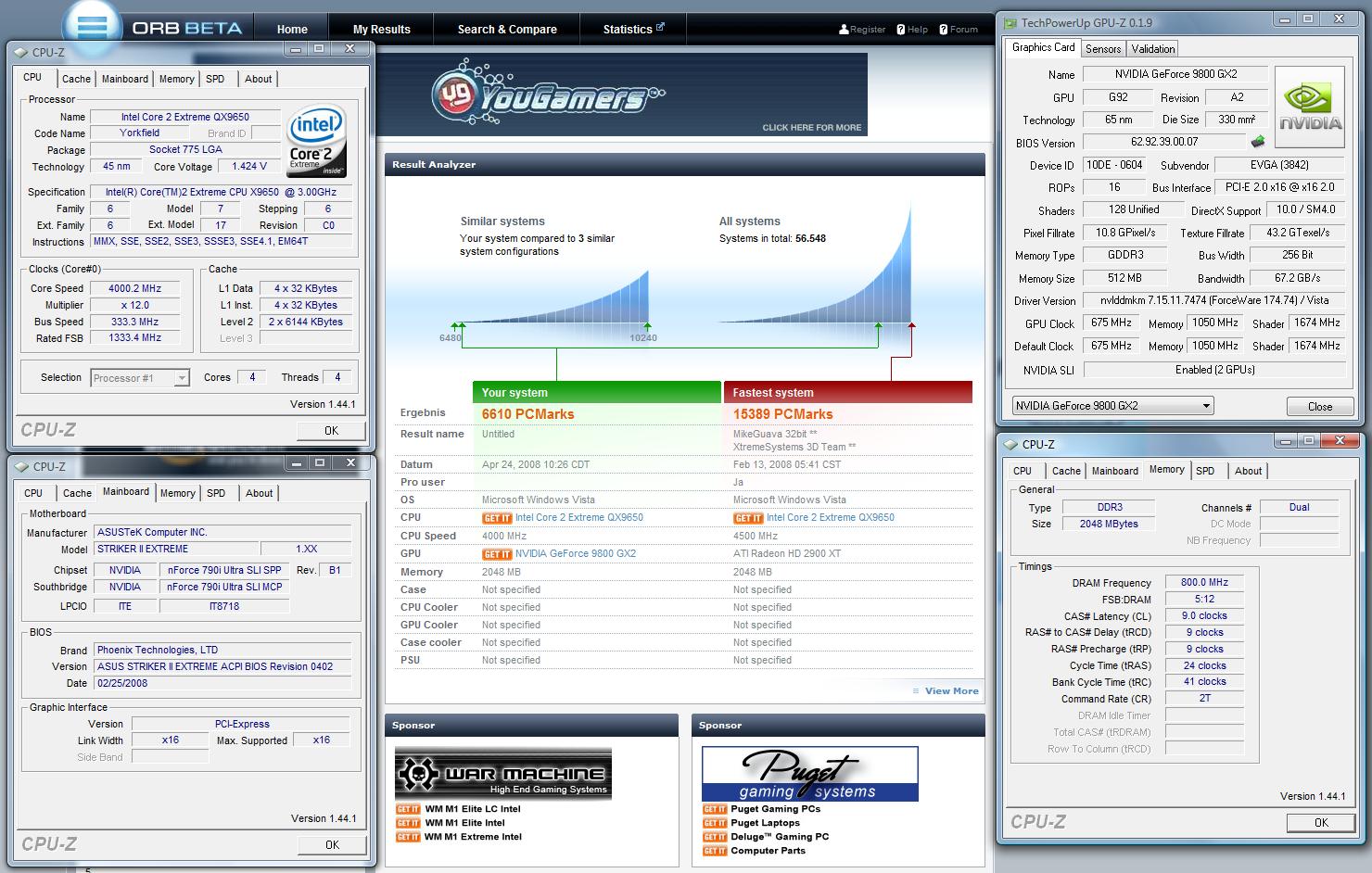Click the Computer Parts sponsor link
Viewport: 1372px width, 873px height.
(769, 851)
